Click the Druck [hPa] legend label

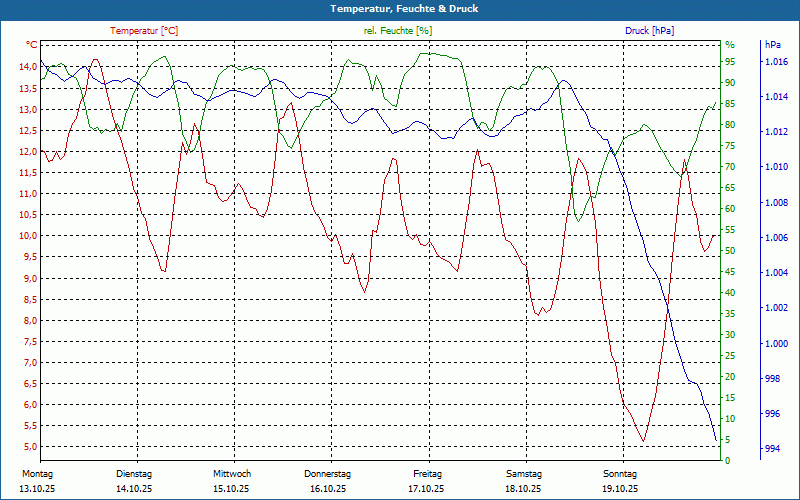(x=649, y=31)
